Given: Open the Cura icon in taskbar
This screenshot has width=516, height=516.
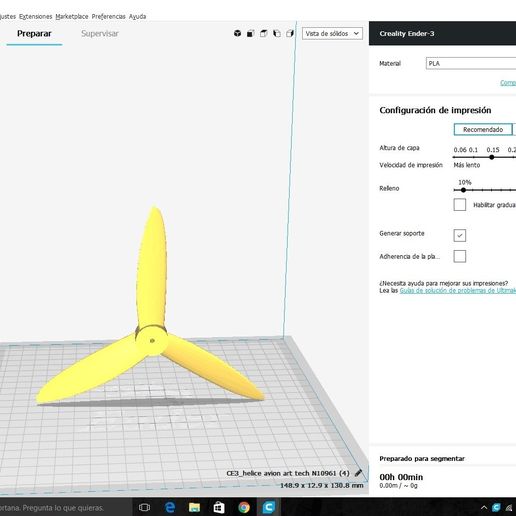Looking at the screenshot, I should (x=269, y=507).
